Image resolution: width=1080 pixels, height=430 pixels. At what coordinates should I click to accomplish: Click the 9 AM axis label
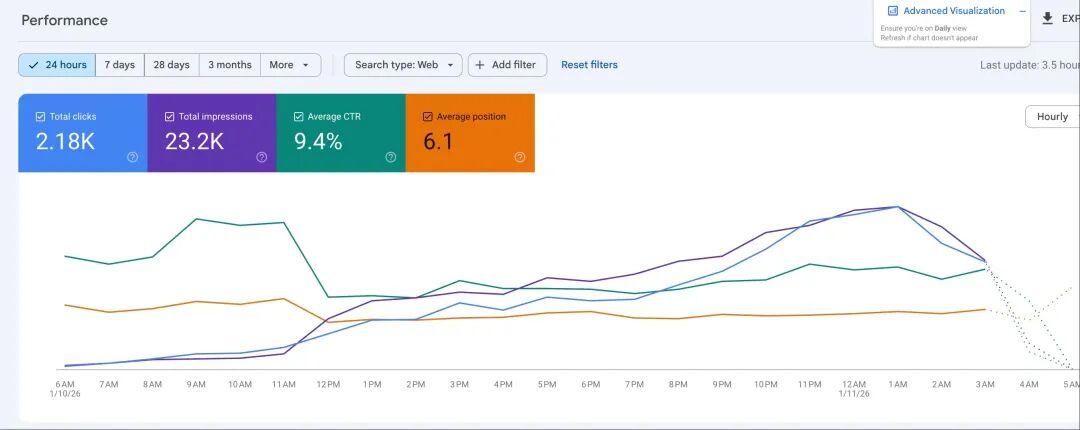196,385
